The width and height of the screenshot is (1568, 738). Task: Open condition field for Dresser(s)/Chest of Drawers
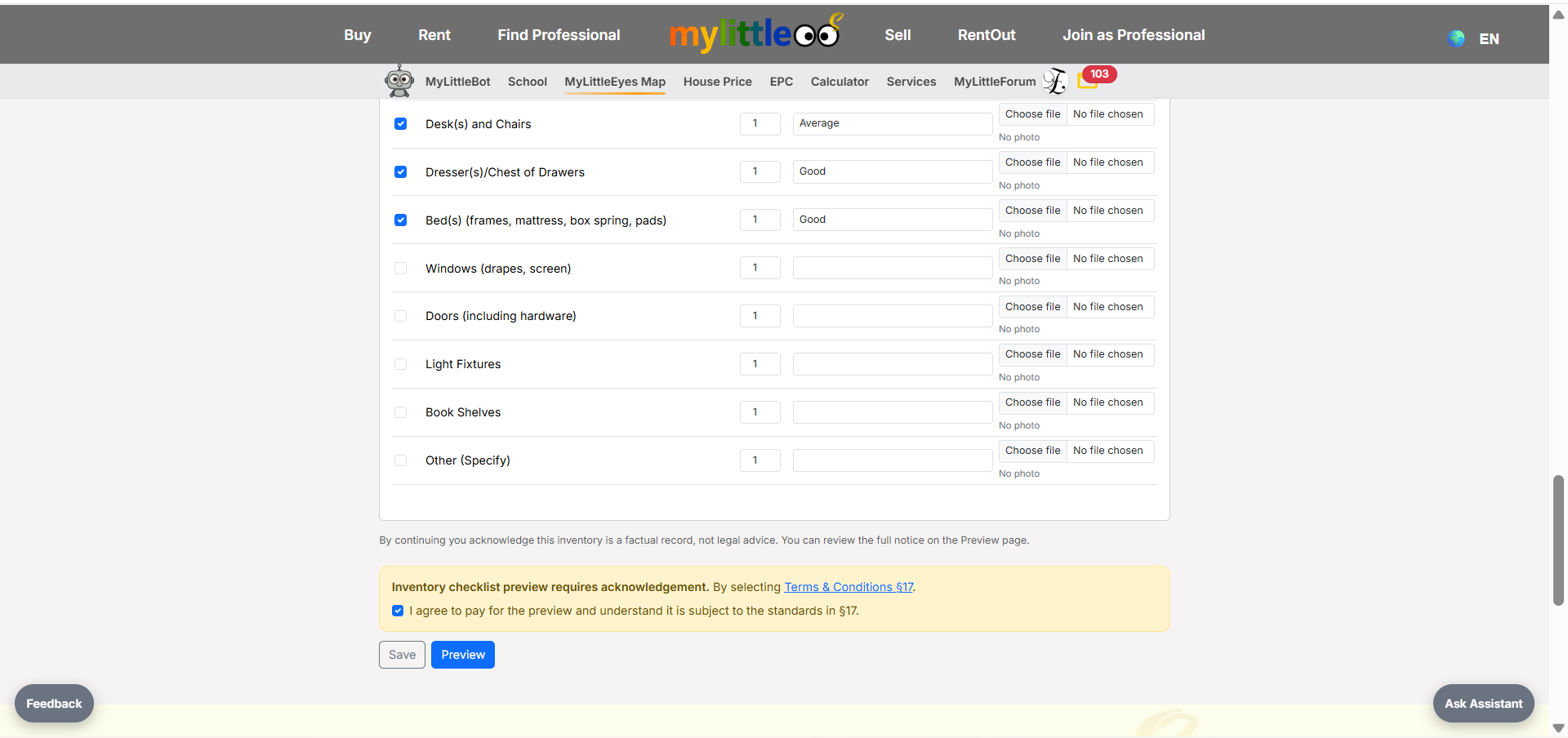[x=892, y=171]
